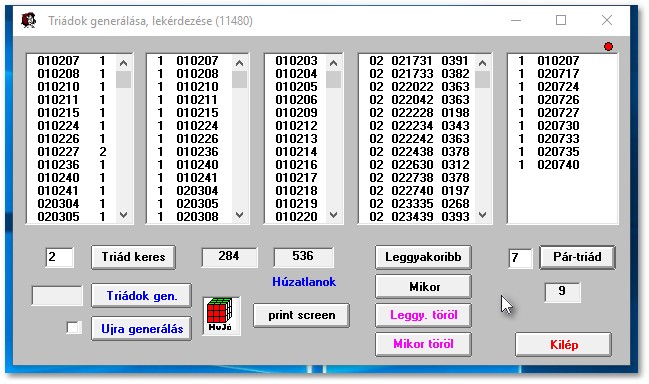Screen dimensions: 649x384
Task: Click the empty field left of Triádok gen.
Action: pyautogui.click(x=57, y=296)
